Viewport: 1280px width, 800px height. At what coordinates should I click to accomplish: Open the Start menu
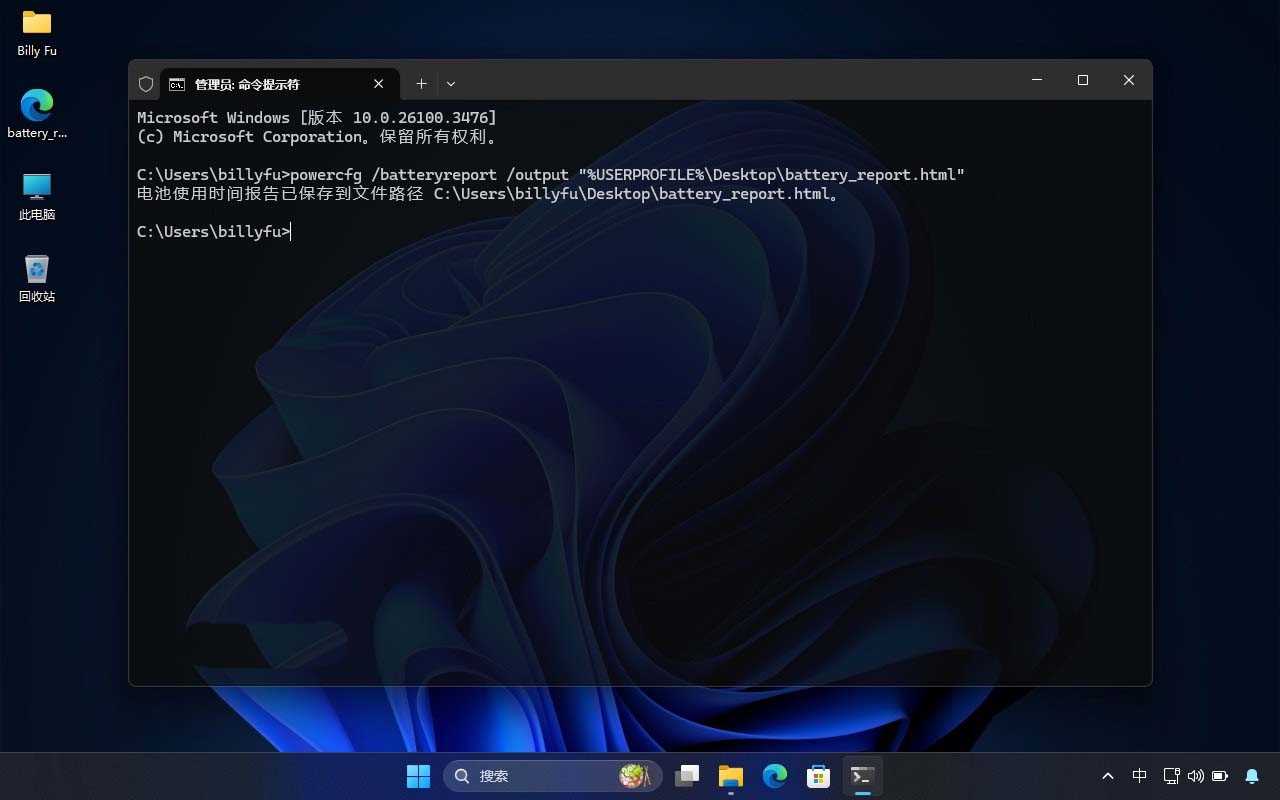(x=418, y=775)
